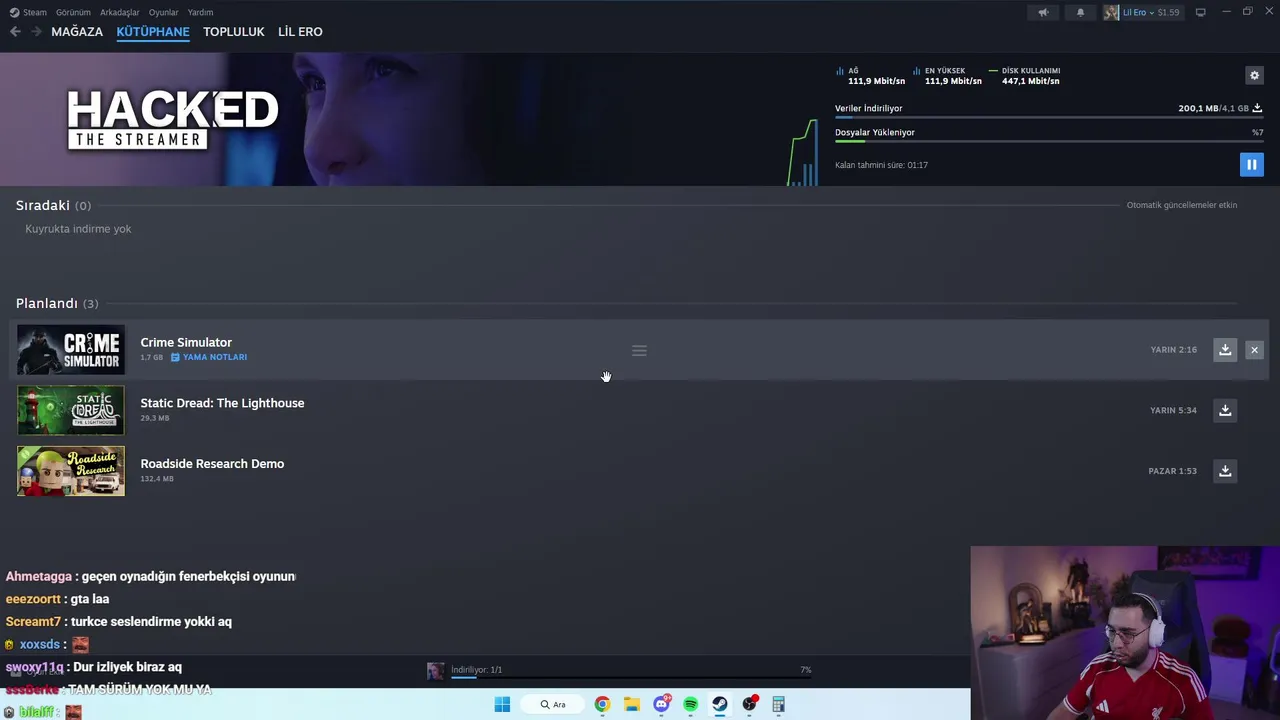Viewport: 1280px width, 720px height.
Task: Open the Steam menu
Action: coord(29,12)
